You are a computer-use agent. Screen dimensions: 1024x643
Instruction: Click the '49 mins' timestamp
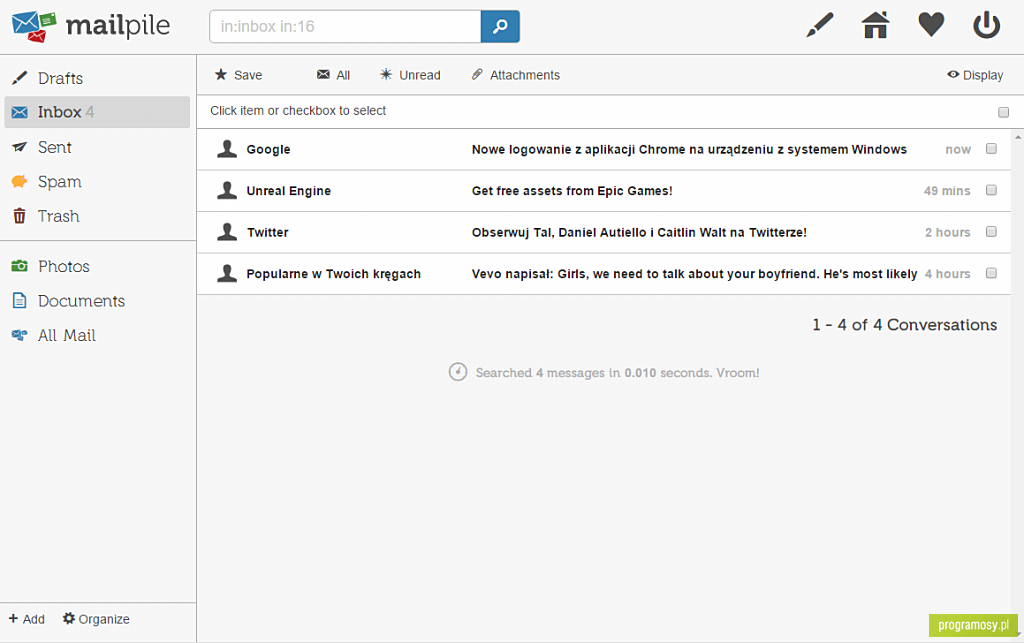point(947,191)
